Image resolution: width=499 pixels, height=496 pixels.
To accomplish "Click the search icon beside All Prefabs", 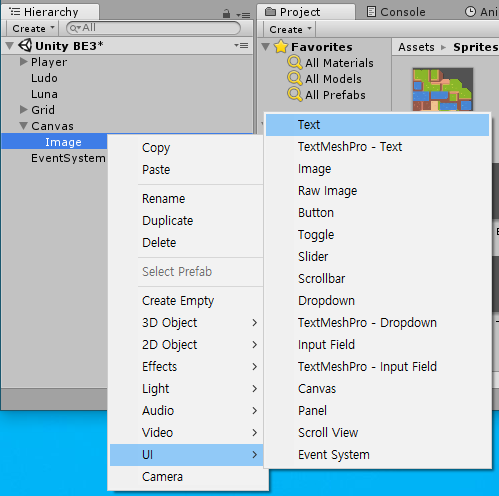I will [295, 94].
